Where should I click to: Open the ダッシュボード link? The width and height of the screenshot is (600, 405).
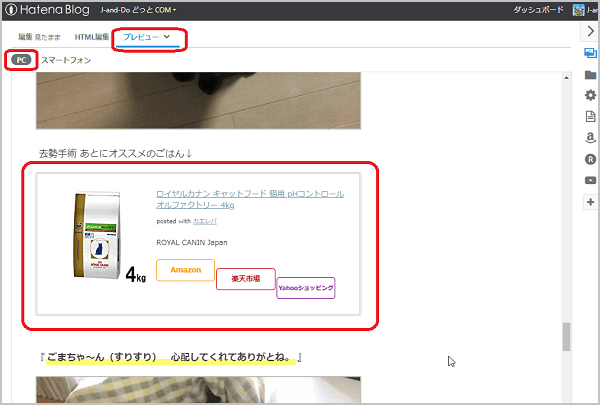(538, 10)
